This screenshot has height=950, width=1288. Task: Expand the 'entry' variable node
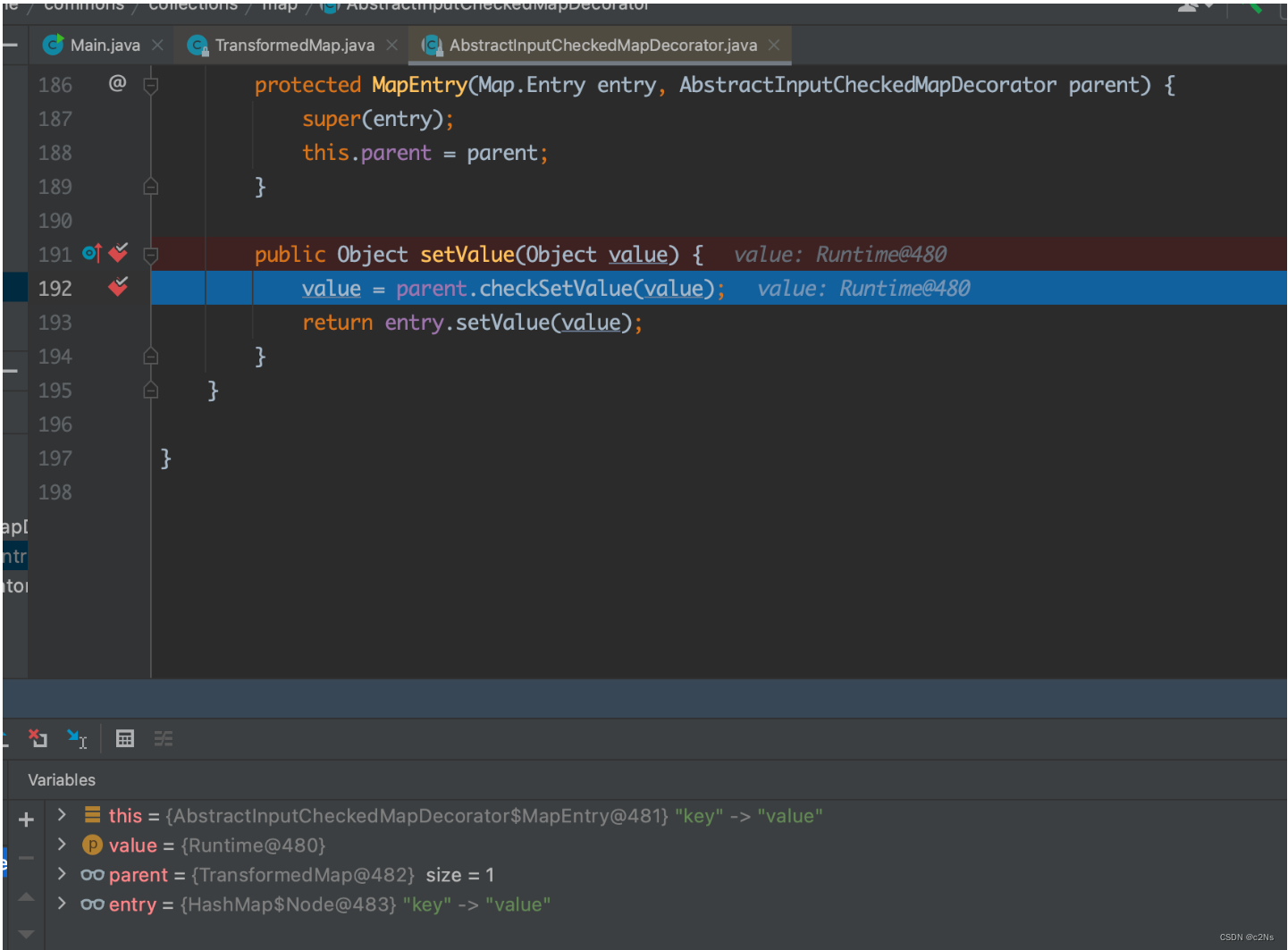coord(62,904)
